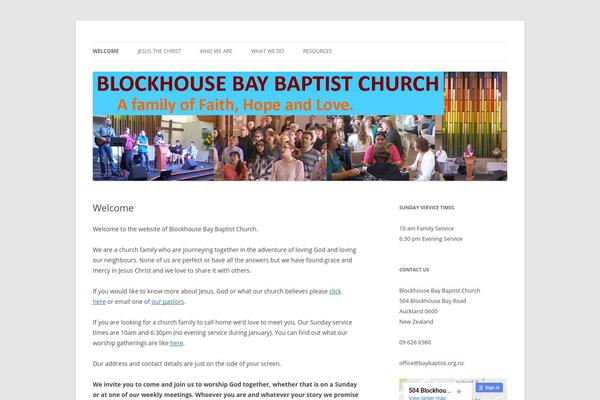Open the What We Do menu
The image size is (600, 400).
[x=267, y=51]
